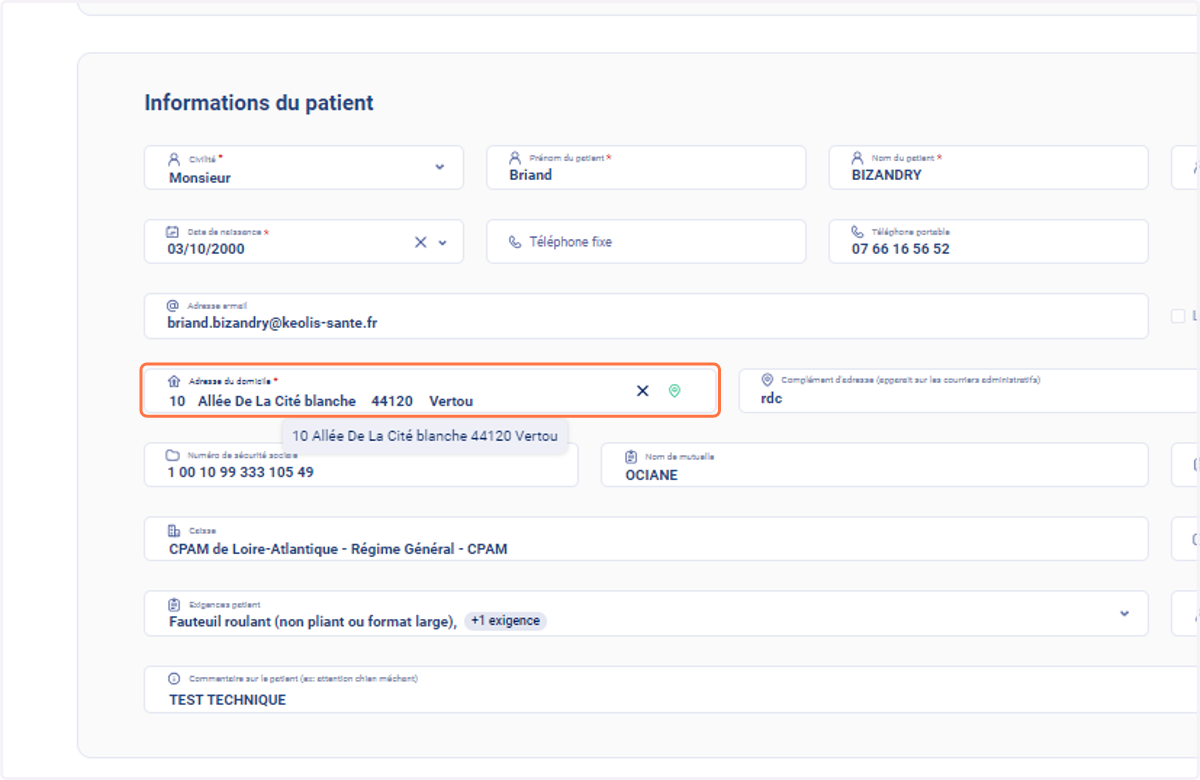The image size is (1200, 780).
Task: Click the @ icon in Adresse email
Action: tap(172, 305)
